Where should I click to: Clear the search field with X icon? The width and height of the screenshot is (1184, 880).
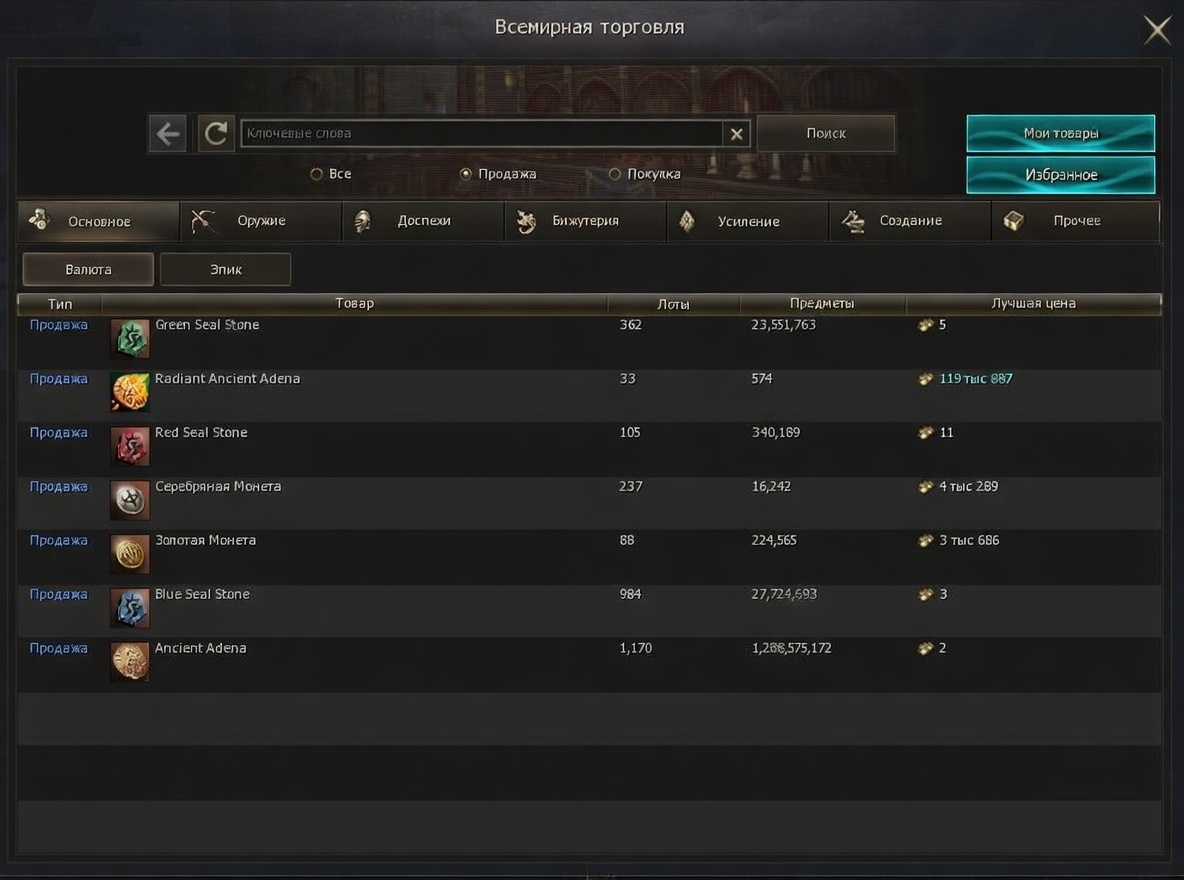pos(736,134)
